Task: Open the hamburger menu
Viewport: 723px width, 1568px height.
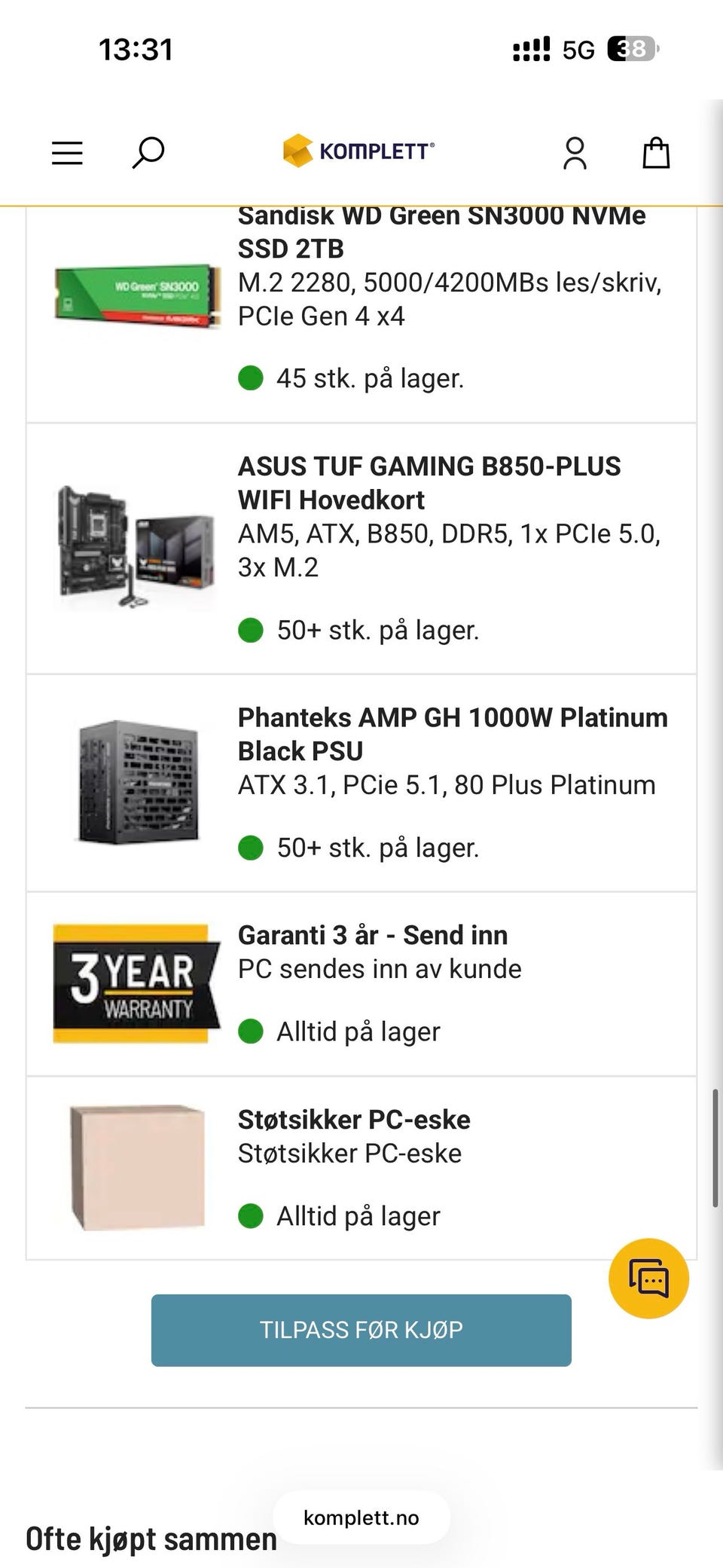Action: coord(67,153)
